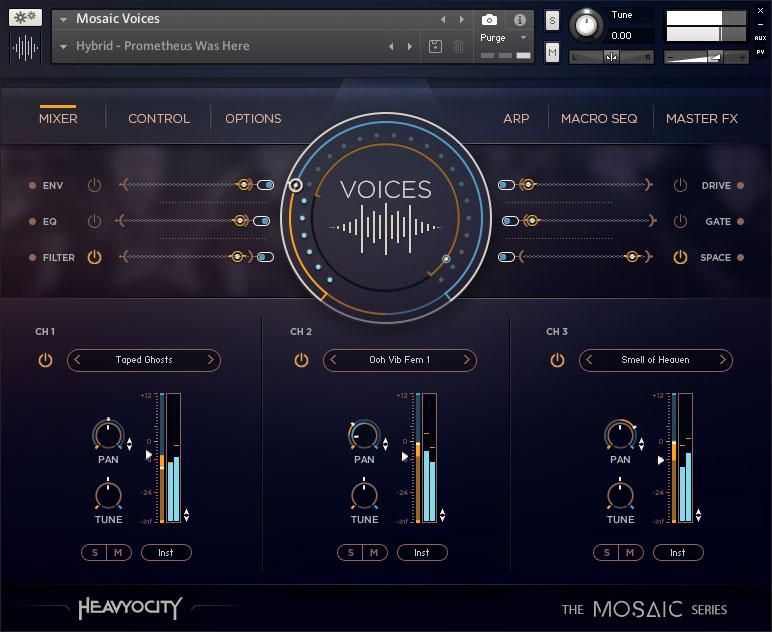Switch to the MIXER tab

click(x=58, y=119)
